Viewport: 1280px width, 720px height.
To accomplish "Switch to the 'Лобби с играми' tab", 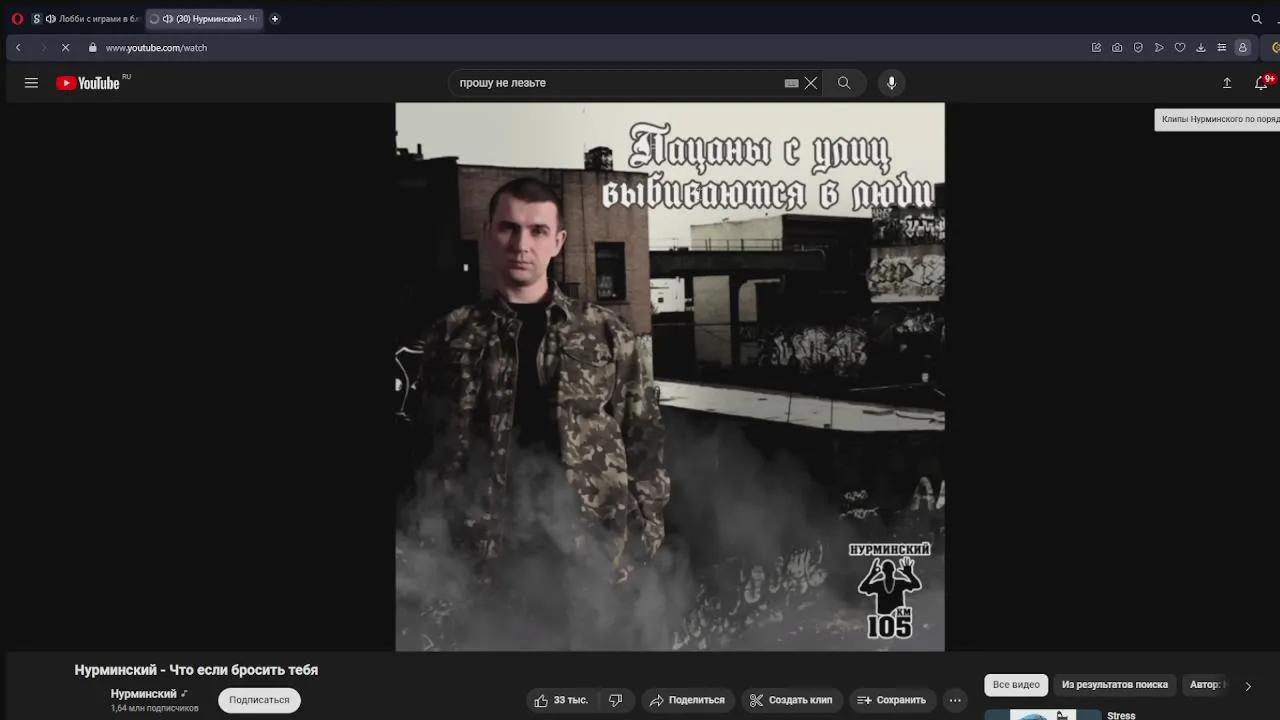I will tap(86, 18).
